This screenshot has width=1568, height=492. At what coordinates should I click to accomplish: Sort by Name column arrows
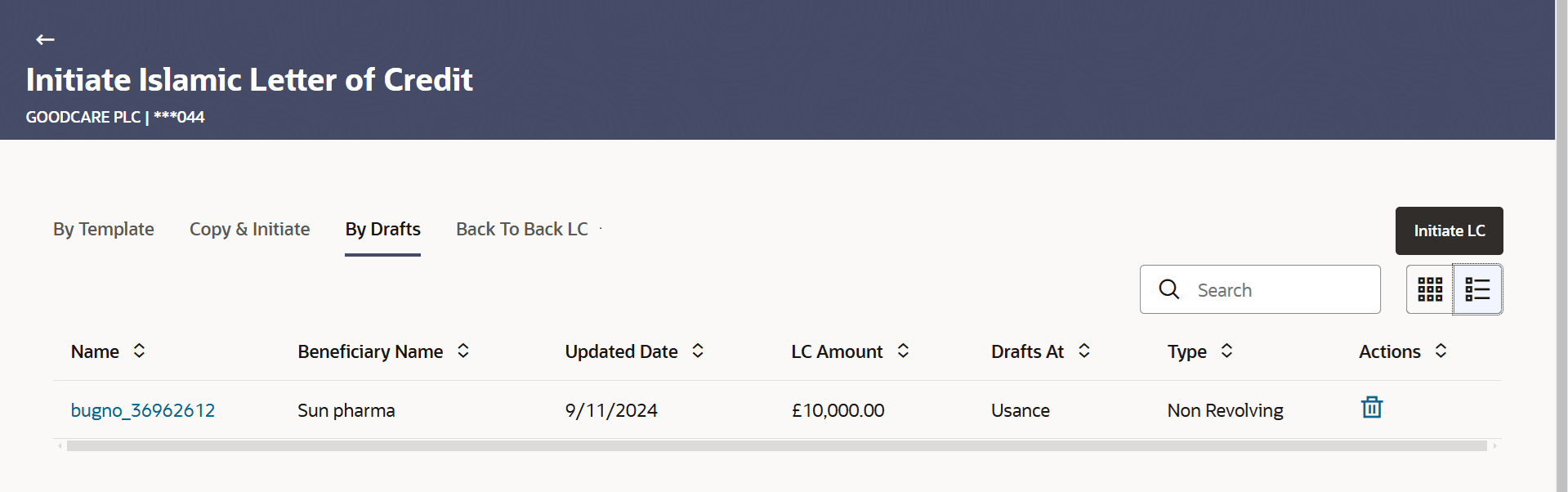140,351
